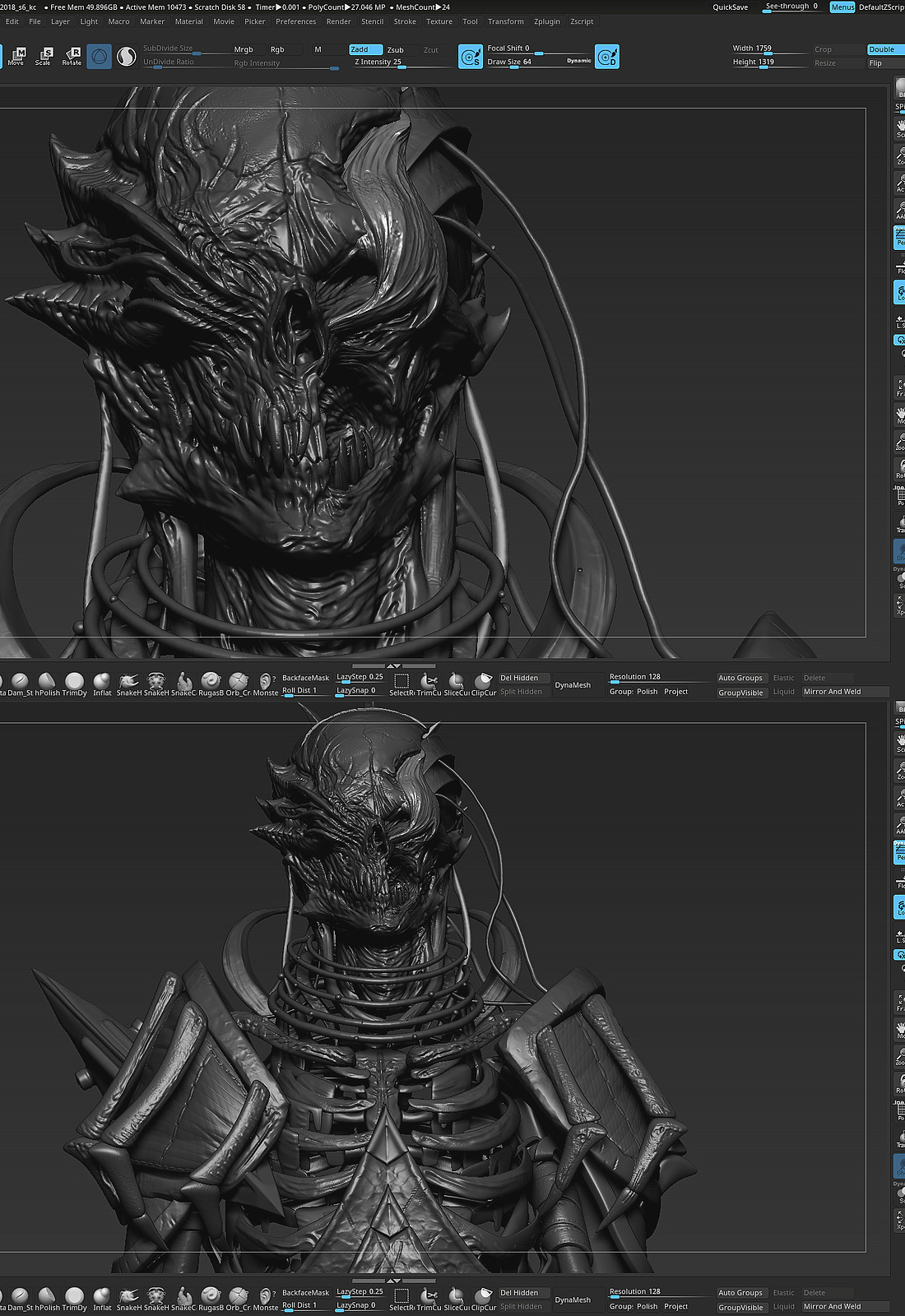Toggle BackfaceMask in upper shelf
The height and width of the screenshot is (1316, 905).
[305, 678]
